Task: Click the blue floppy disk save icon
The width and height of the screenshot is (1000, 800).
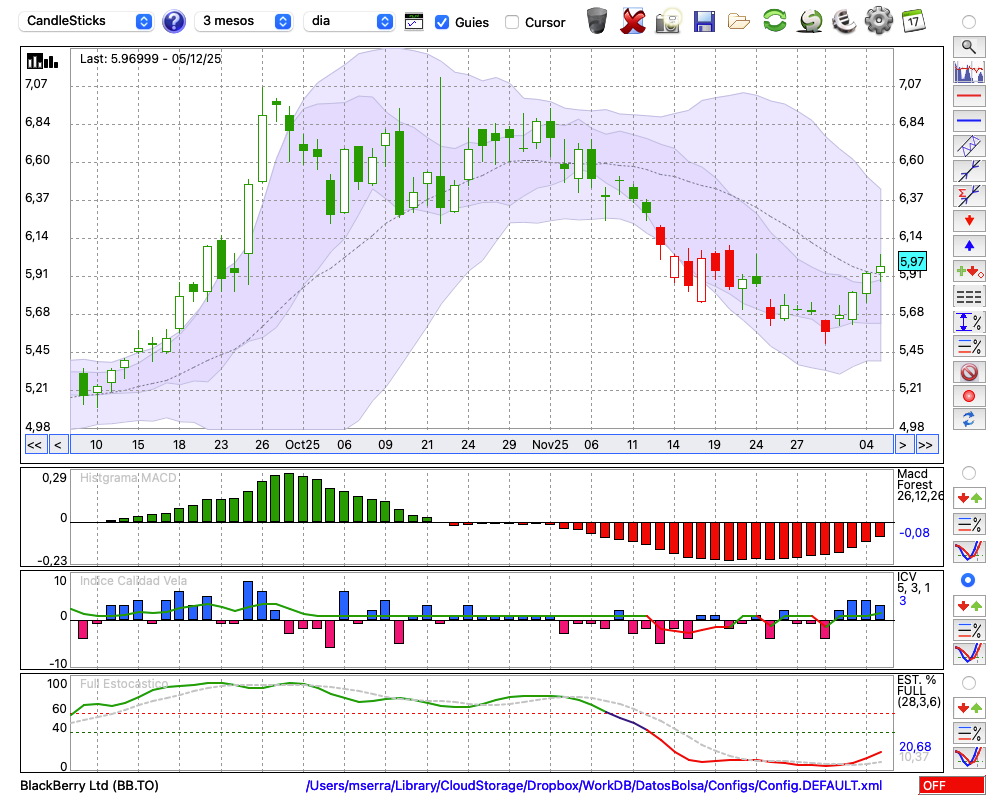Action: 704,21
